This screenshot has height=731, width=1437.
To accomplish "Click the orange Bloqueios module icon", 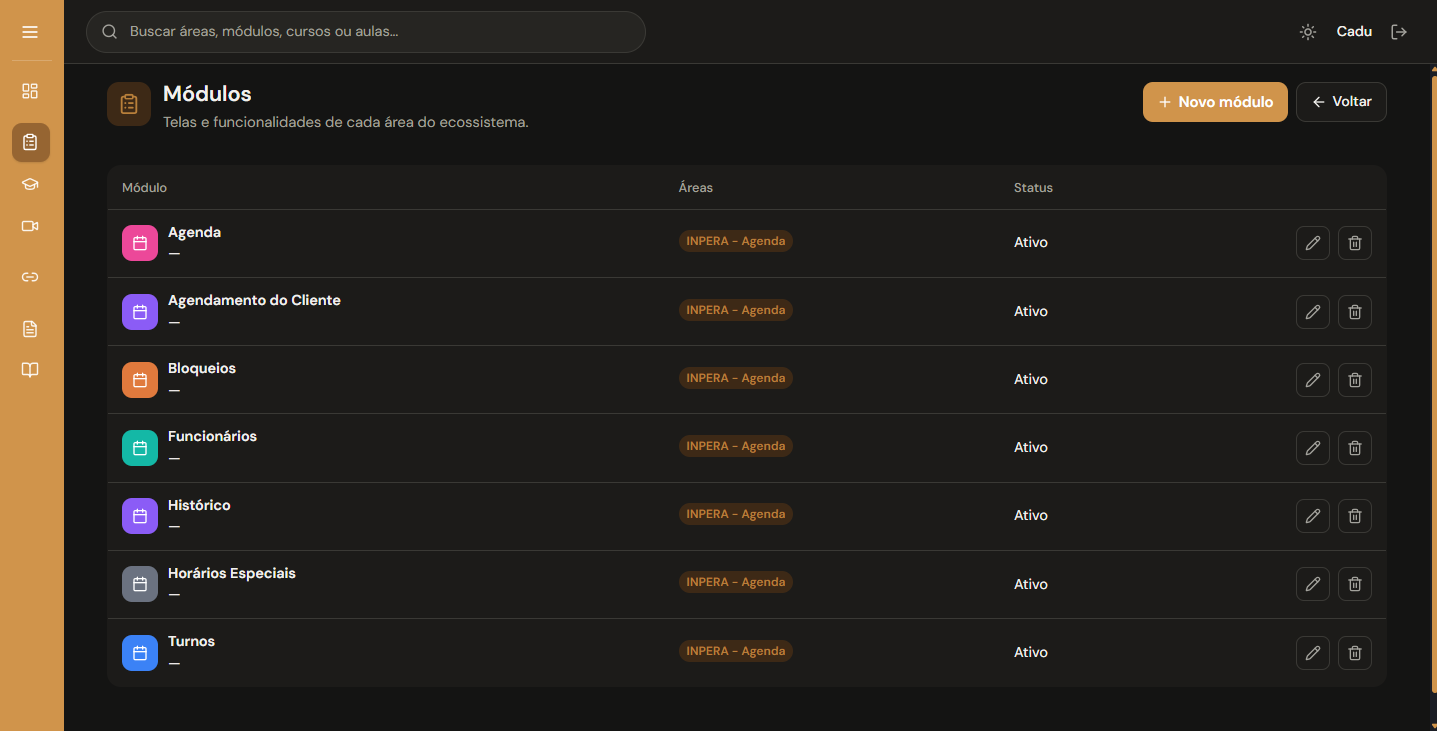I will coord(140,380).
